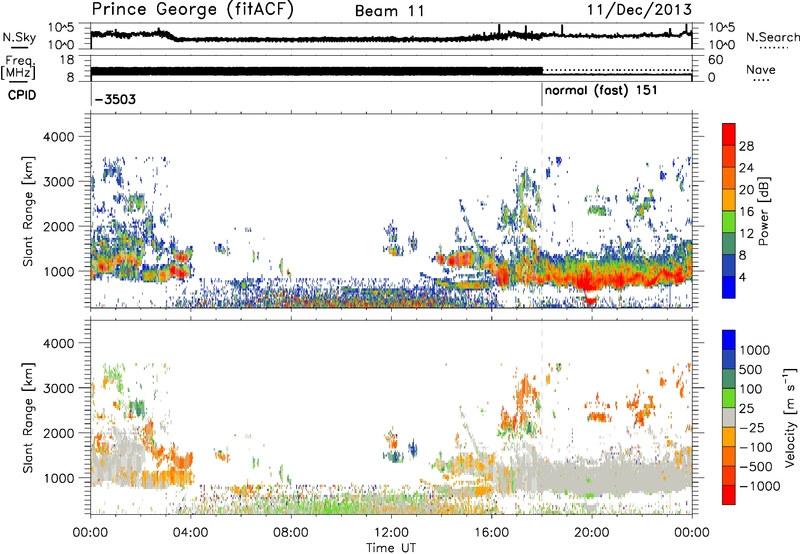Click '3000' on the velocity panel range axis

tap(59, 388)
